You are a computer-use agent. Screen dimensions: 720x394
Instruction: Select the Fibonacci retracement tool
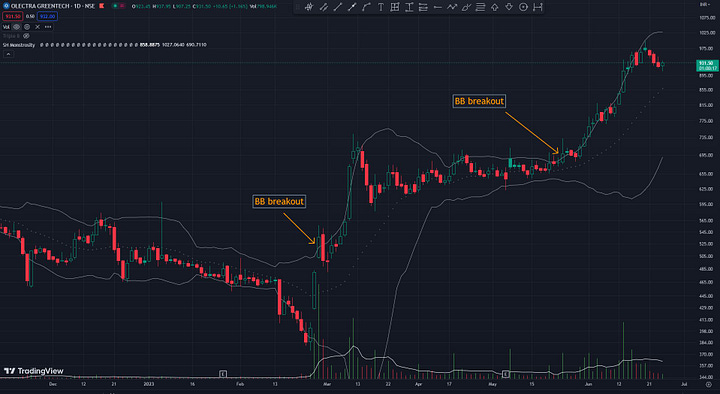[x=423, y=7]
